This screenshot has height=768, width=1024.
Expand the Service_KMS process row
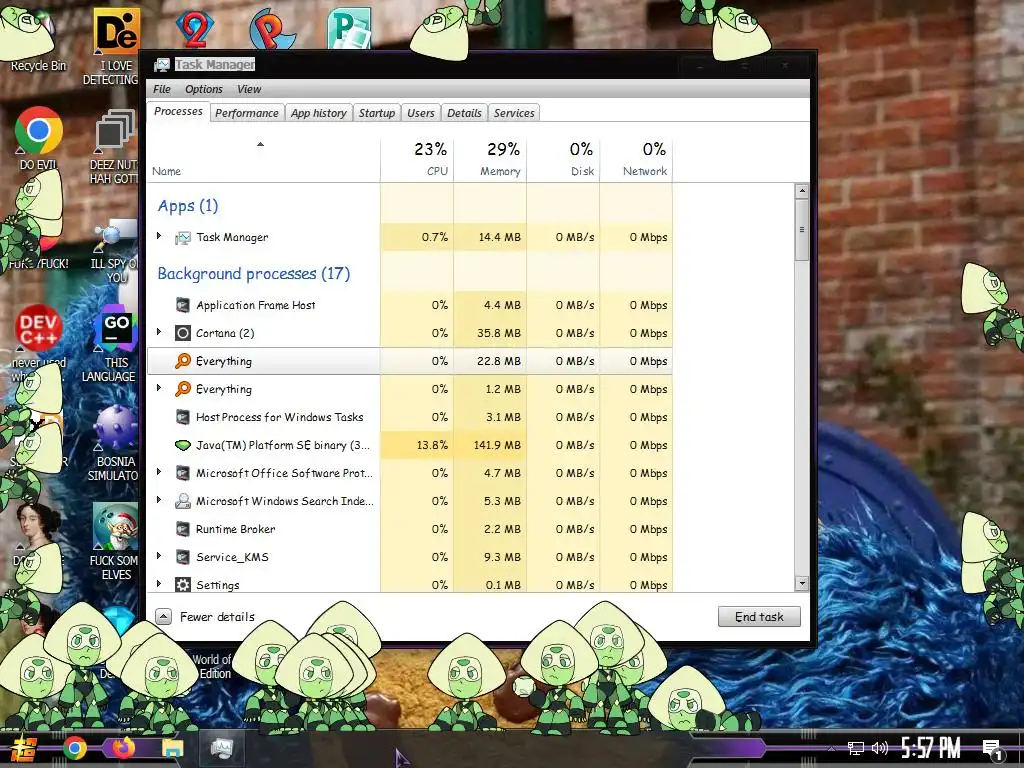pos(159,556)
